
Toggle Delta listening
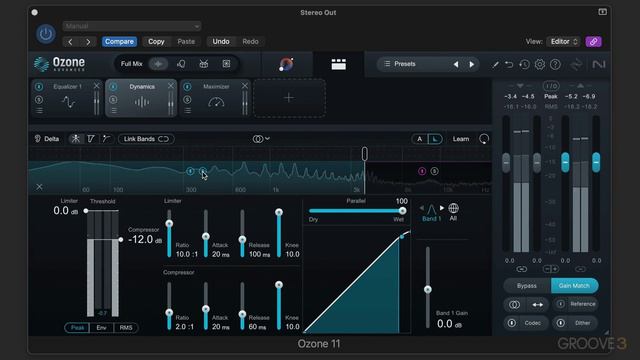click(47, 139)
